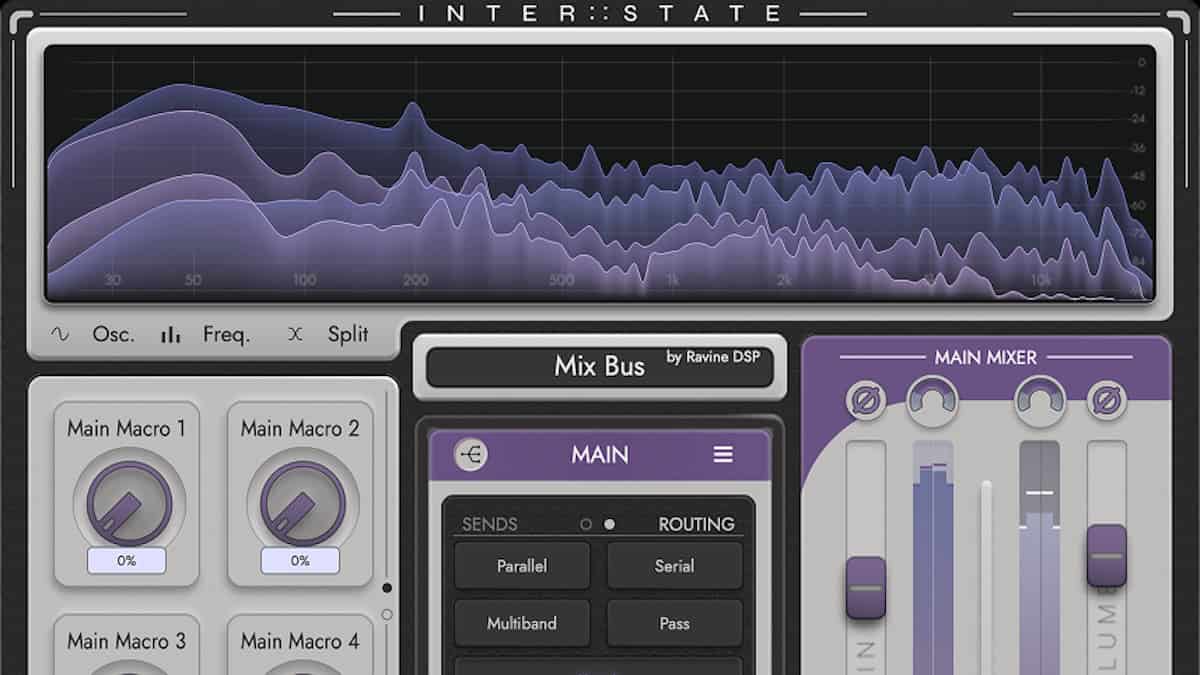Click the by Ravine DSP credit text
This screenshot has height=675, width=1200.
716,357
